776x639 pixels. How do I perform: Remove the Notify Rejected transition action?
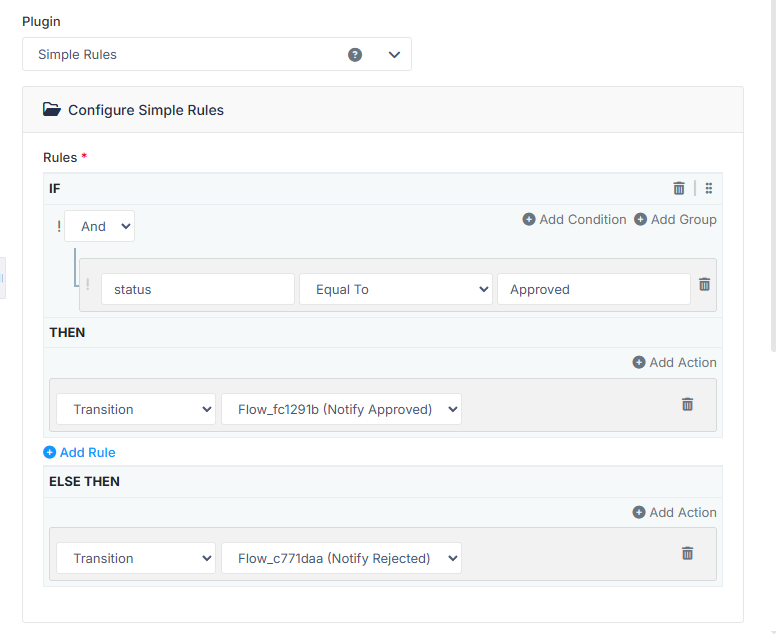click(687, 553)
